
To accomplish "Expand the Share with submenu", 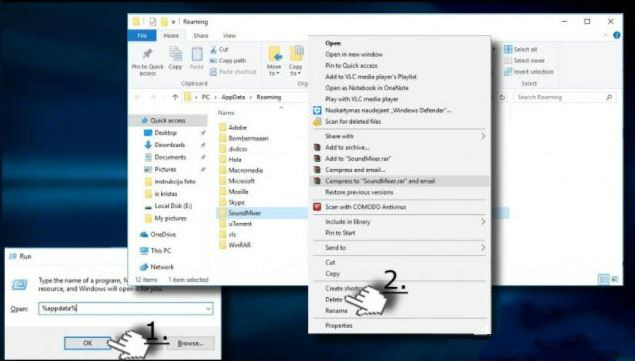I will coord(400,136).
